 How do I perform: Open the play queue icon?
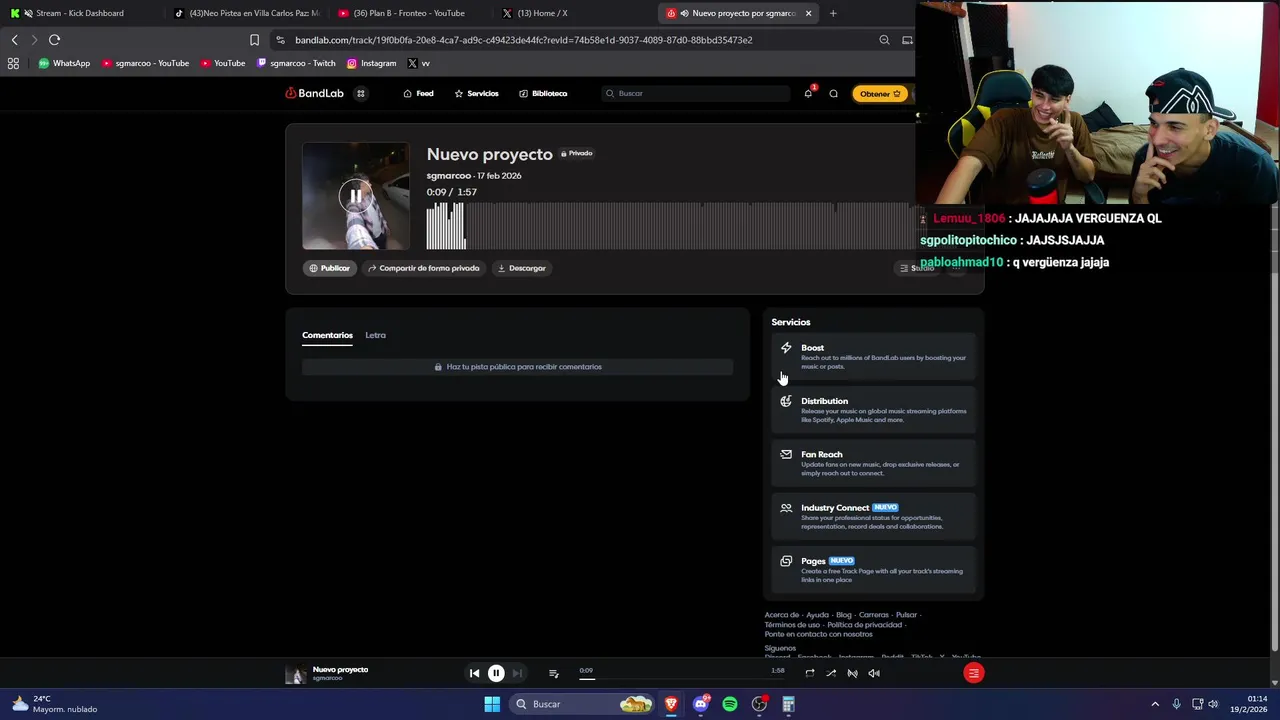click(x=553, y=673)
